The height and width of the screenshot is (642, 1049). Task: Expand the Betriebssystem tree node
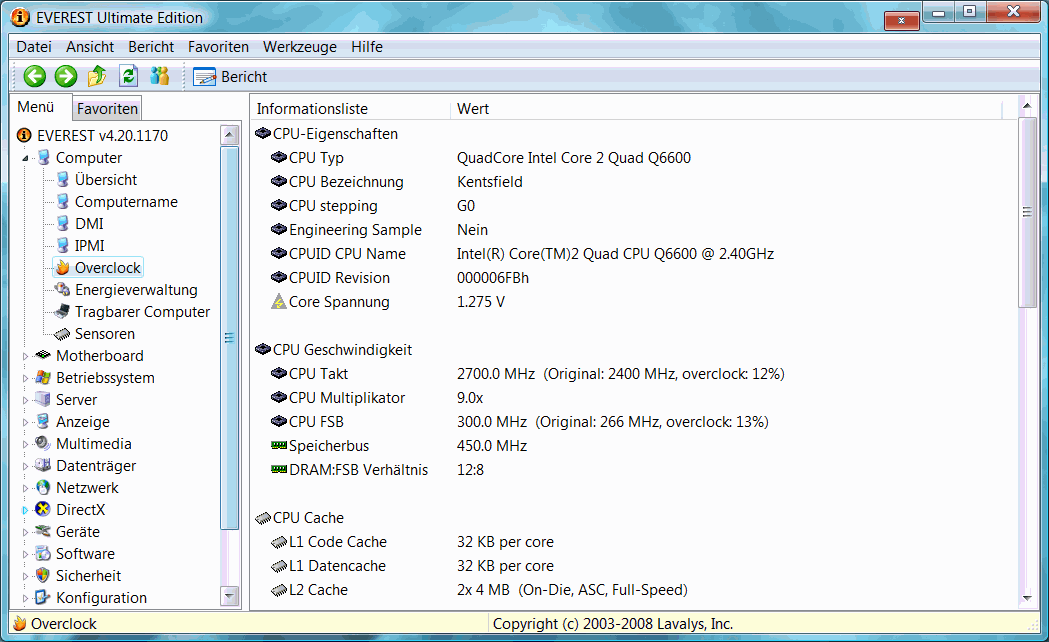[x=25, y=379]
